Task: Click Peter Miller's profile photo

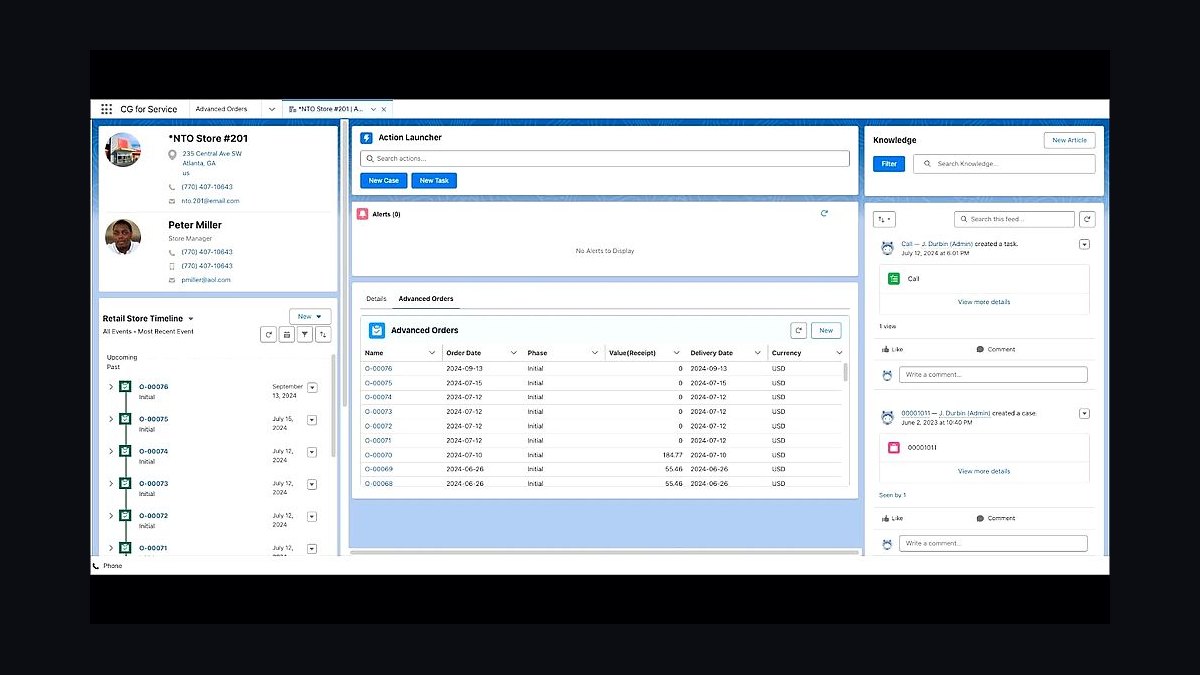Action: pyautogui.click(x=123, y=237)
